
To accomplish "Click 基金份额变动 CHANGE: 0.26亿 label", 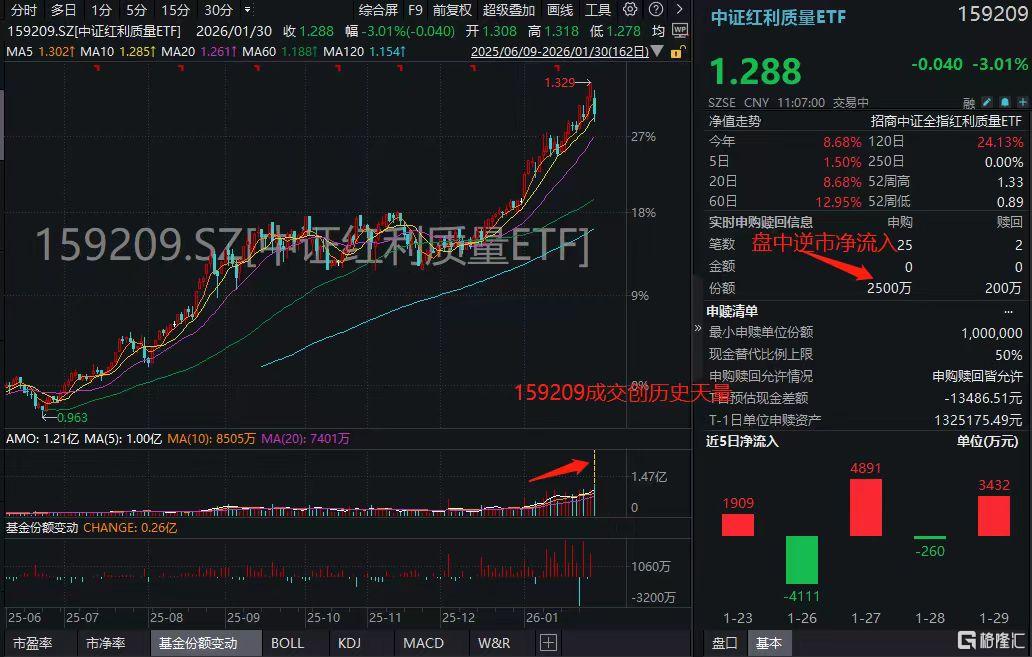I will [91, 528].
